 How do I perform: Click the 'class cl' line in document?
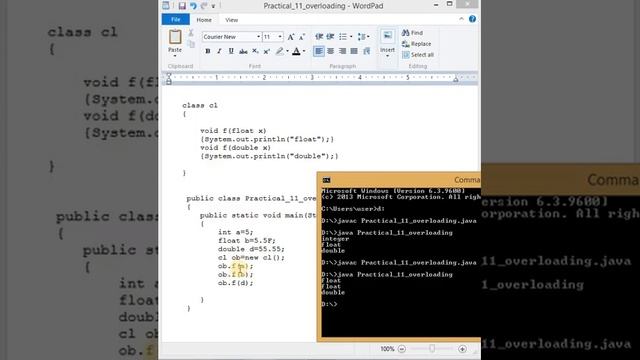tap(200, 105)
